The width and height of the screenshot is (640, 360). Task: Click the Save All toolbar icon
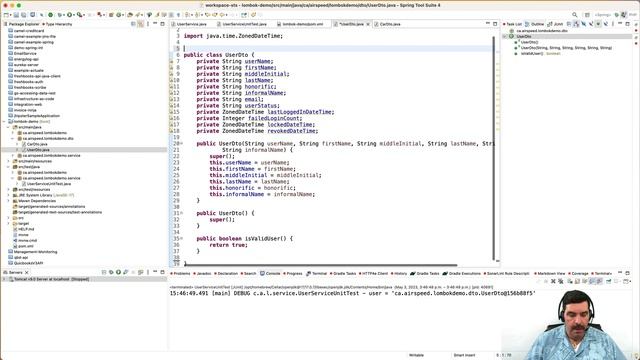[x=23, y=15]
